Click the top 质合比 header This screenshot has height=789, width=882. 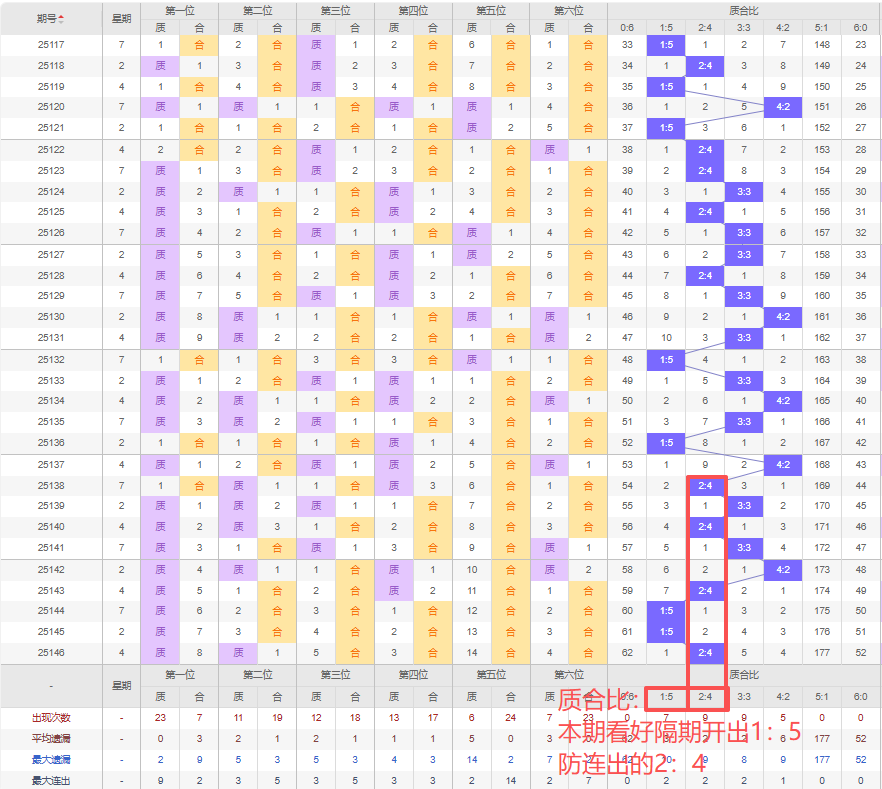click(x=744, y=10)
